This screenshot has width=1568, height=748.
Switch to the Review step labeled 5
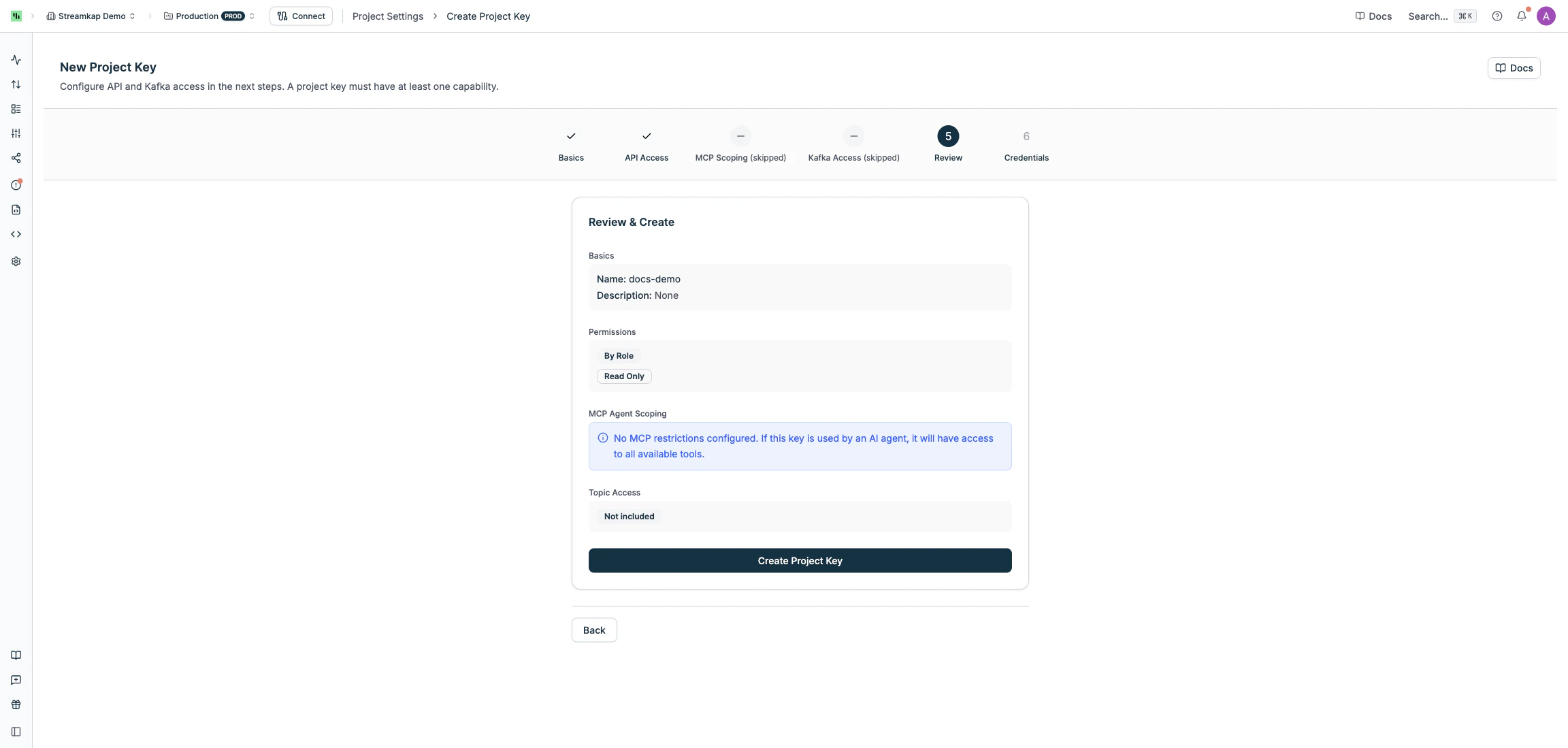point(947,136)
